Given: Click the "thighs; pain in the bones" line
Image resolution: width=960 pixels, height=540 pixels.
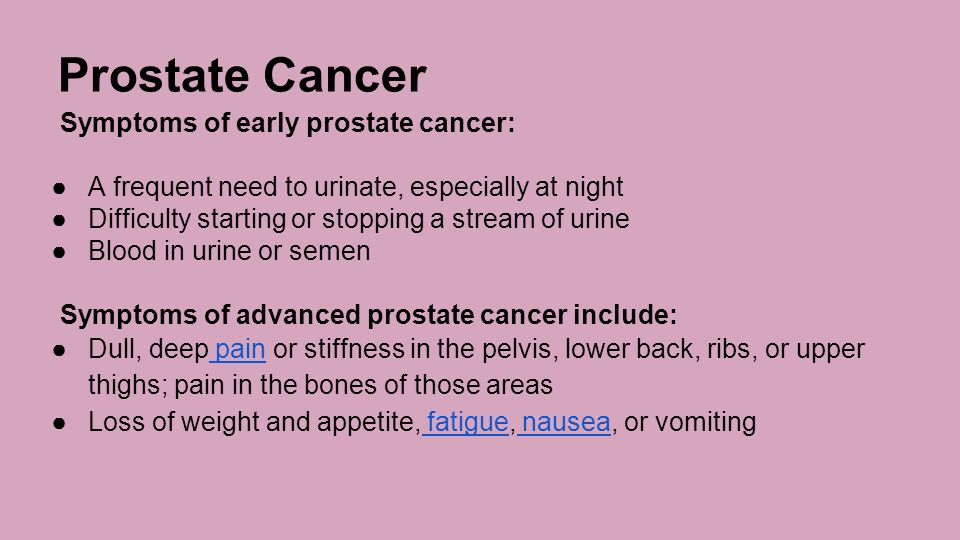Looking at the screenshot, I should coord(320,385).
